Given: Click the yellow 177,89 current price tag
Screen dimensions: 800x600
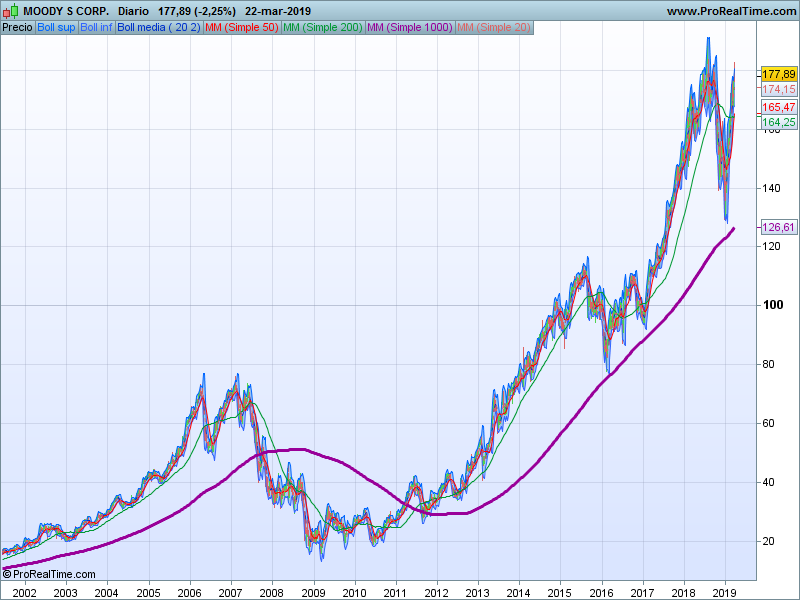Looking at the screenshot, I should click(x=779, y=74).
